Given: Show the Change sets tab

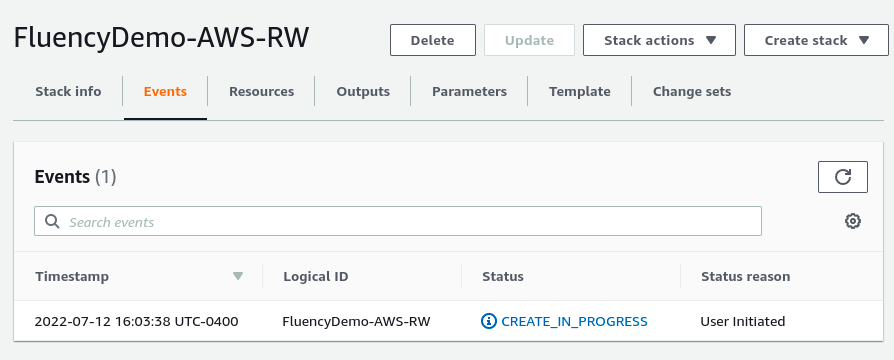Looking at the screenshot, I should pyautogui.click(x=692, y=91).
